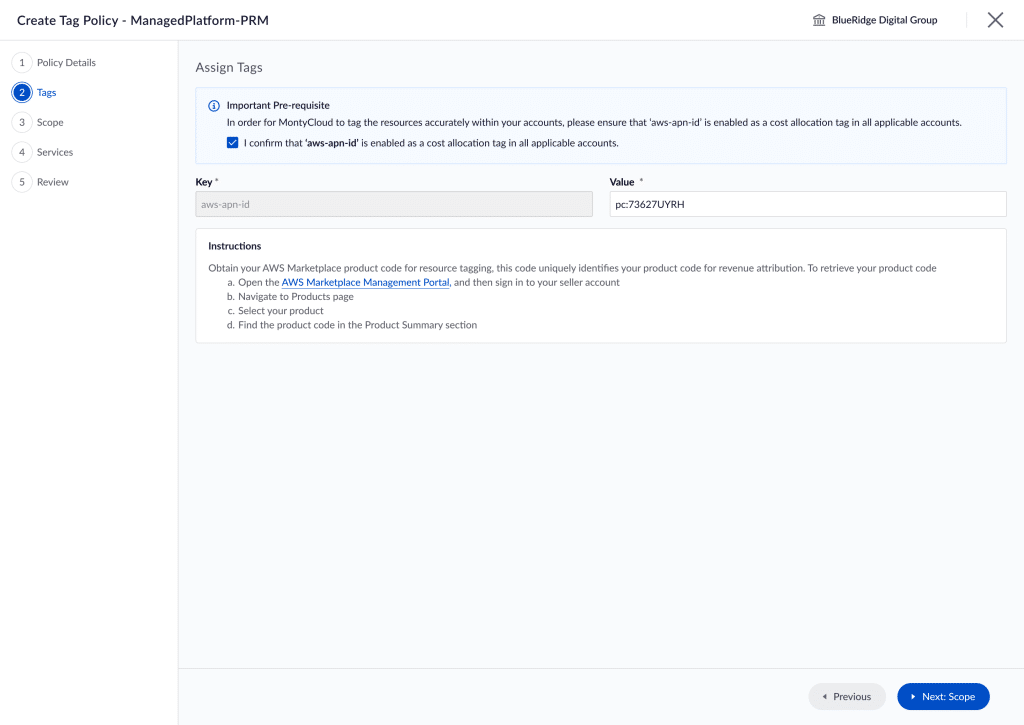
Task: Click the organization building icon
Action: click(819, 20)
